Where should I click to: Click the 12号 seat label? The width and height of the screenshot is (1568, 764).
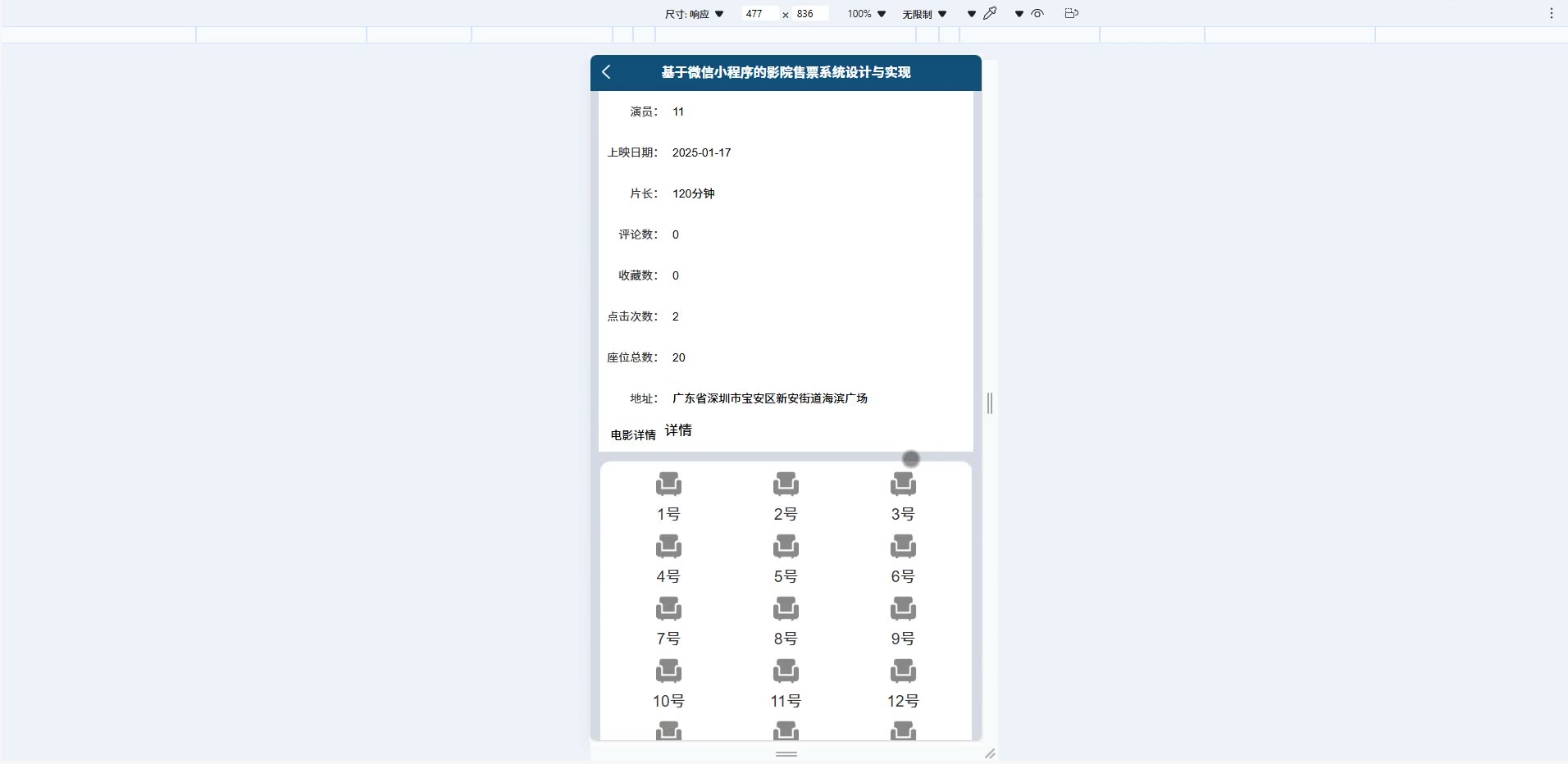903,701
